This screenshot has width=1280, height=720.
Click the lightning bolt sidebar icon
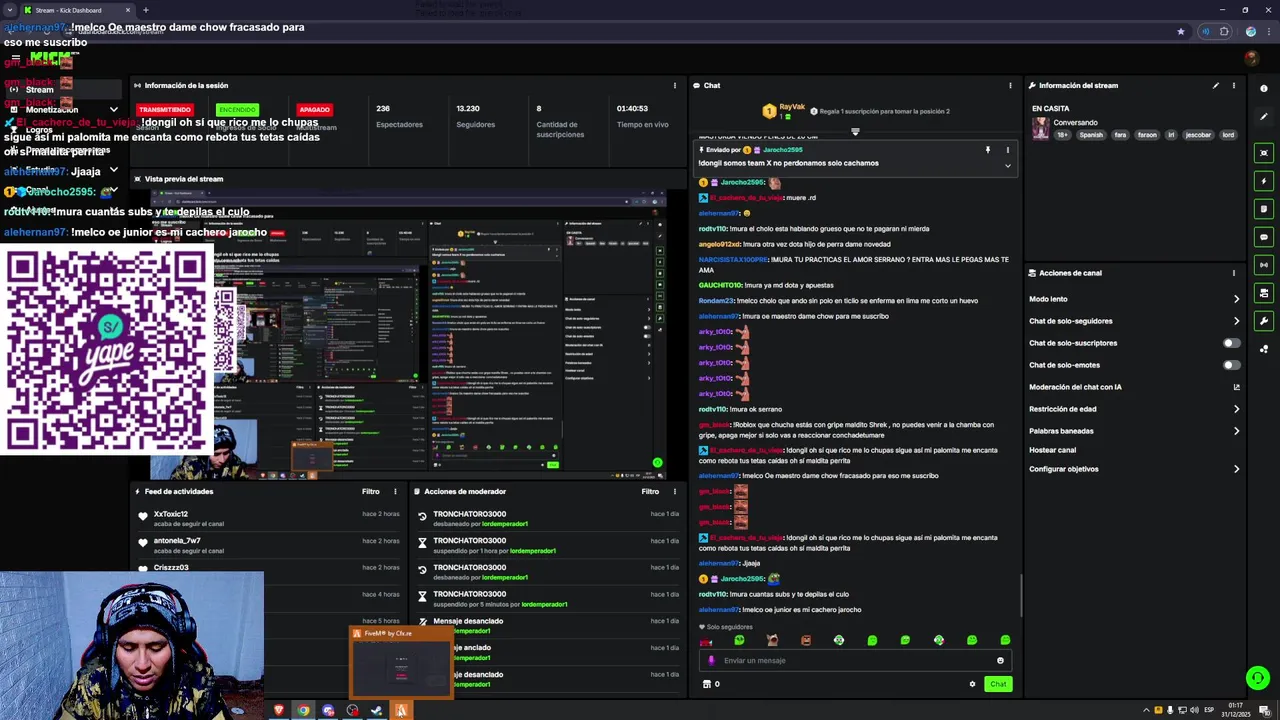[1264, 181]
